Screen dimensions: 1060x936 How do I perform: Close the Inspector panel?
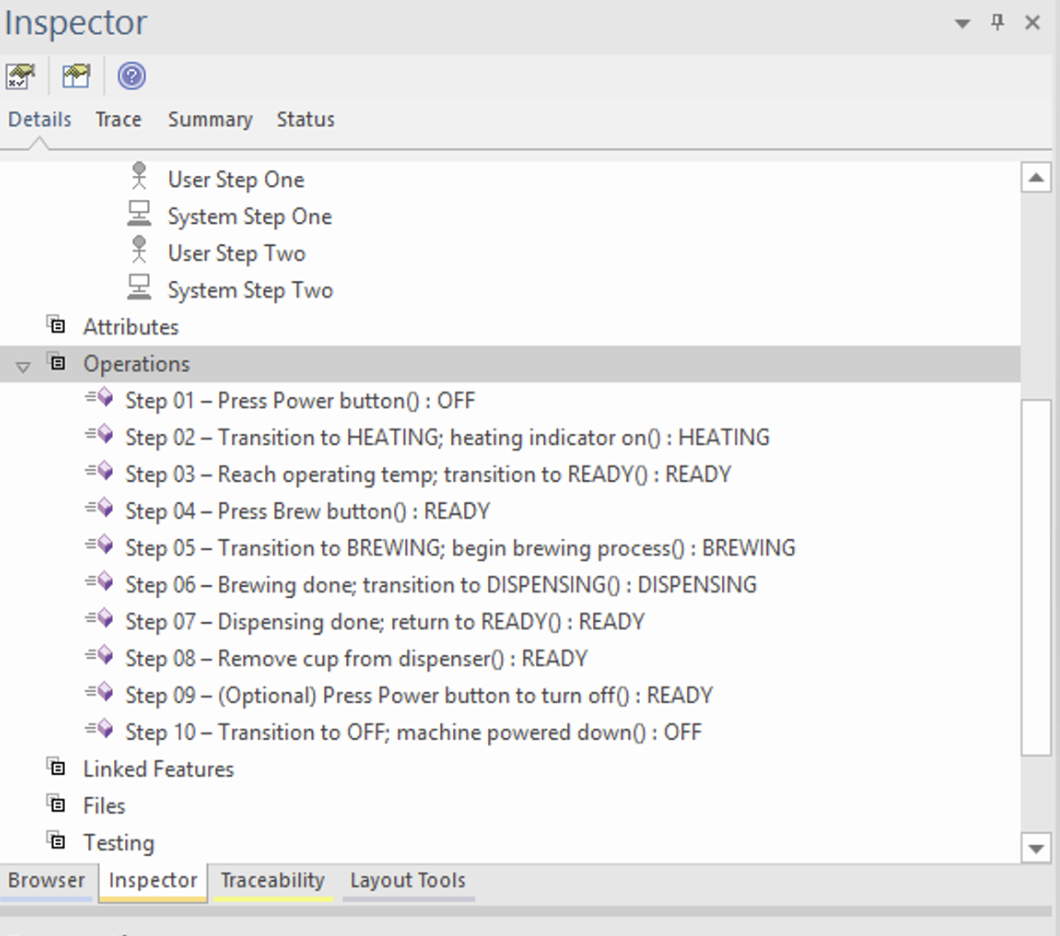(1032, 22)
